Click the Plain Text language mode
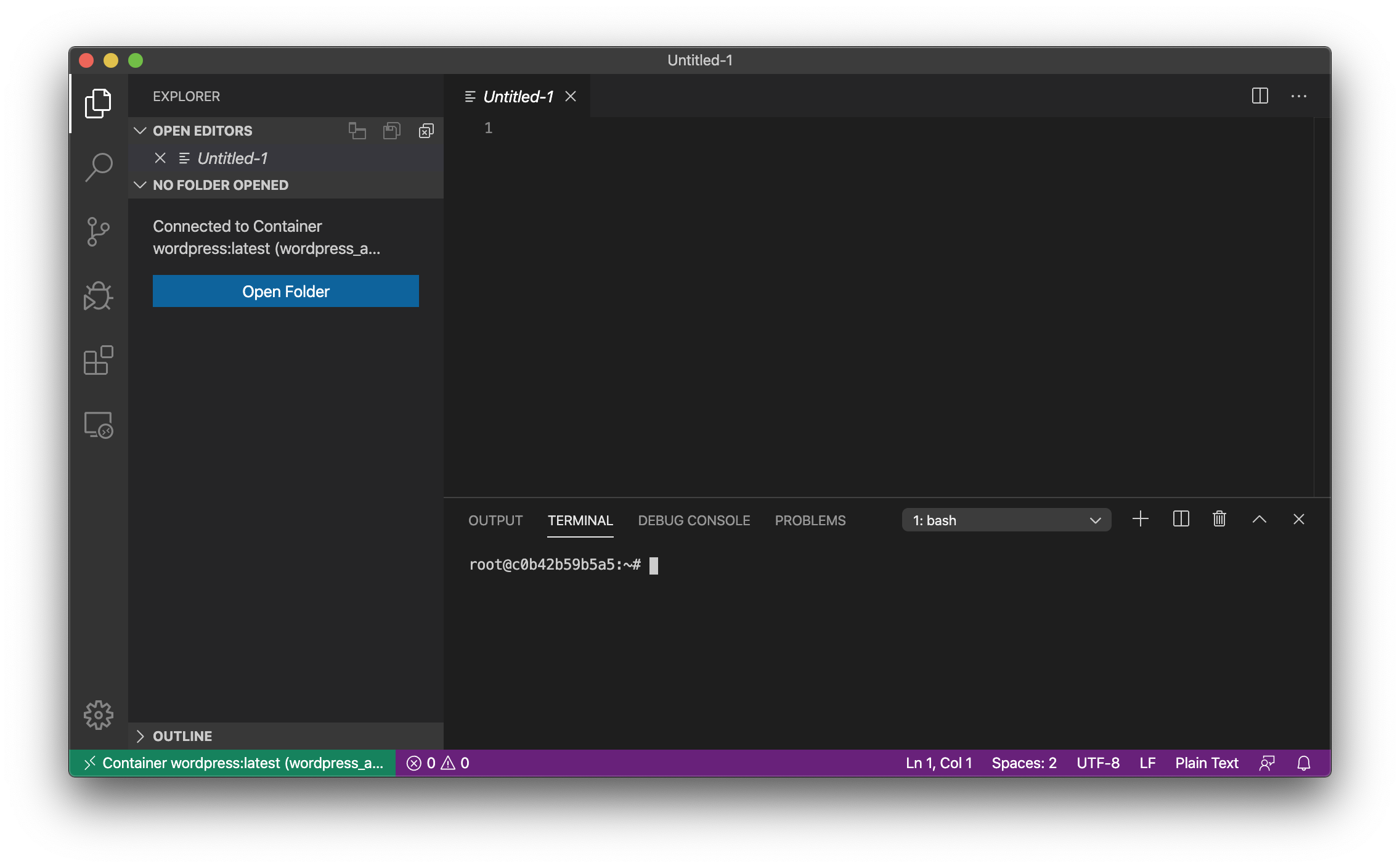The image size is (1400, 868). click(1206, 763)
